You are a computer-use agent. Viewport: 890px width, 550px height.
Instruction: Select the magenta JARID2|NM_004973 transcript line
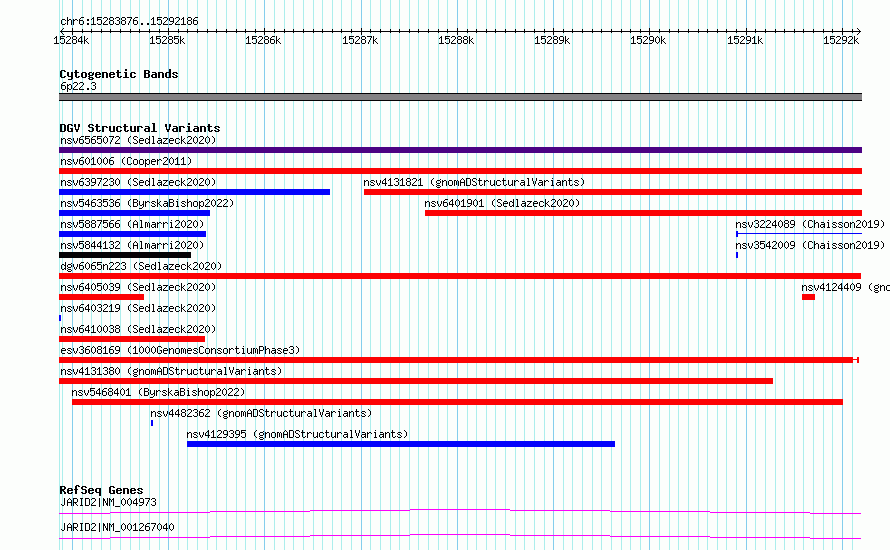460,512
